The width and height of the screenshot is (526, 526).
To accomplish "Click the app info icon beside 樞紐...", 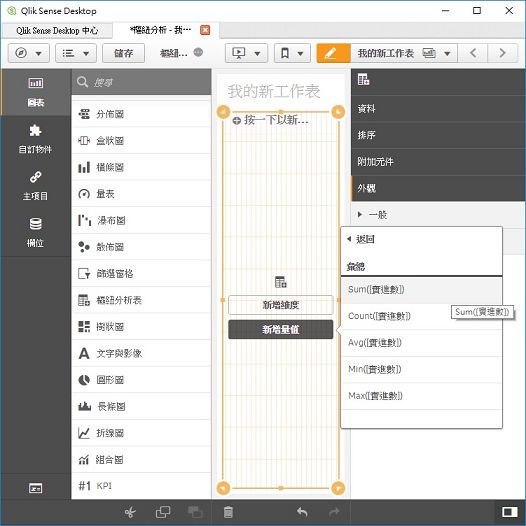I will tap(198, 52).
